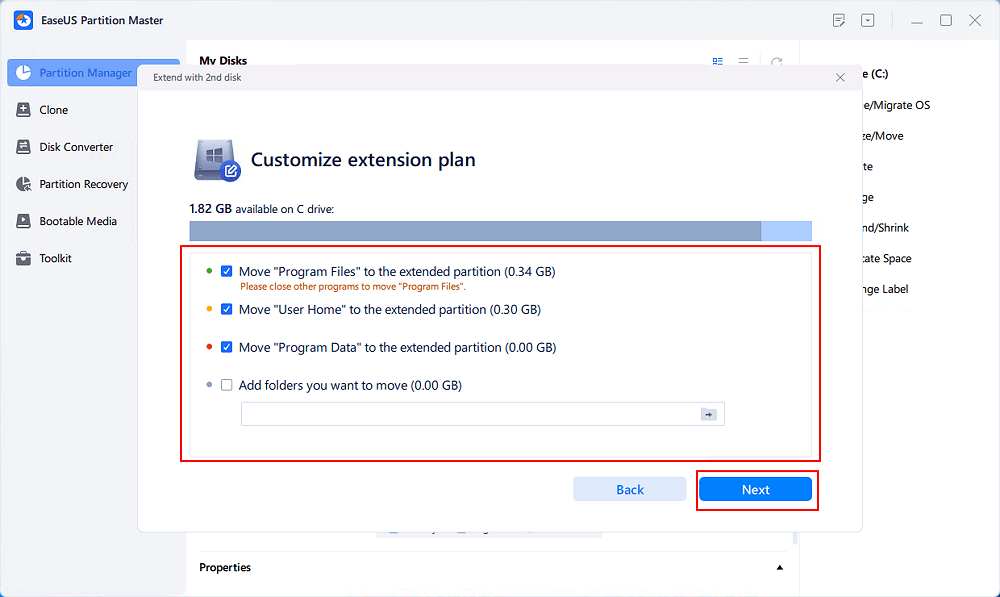
Task: Open Disk Converter from the sidebar
Action: (75, 147)
